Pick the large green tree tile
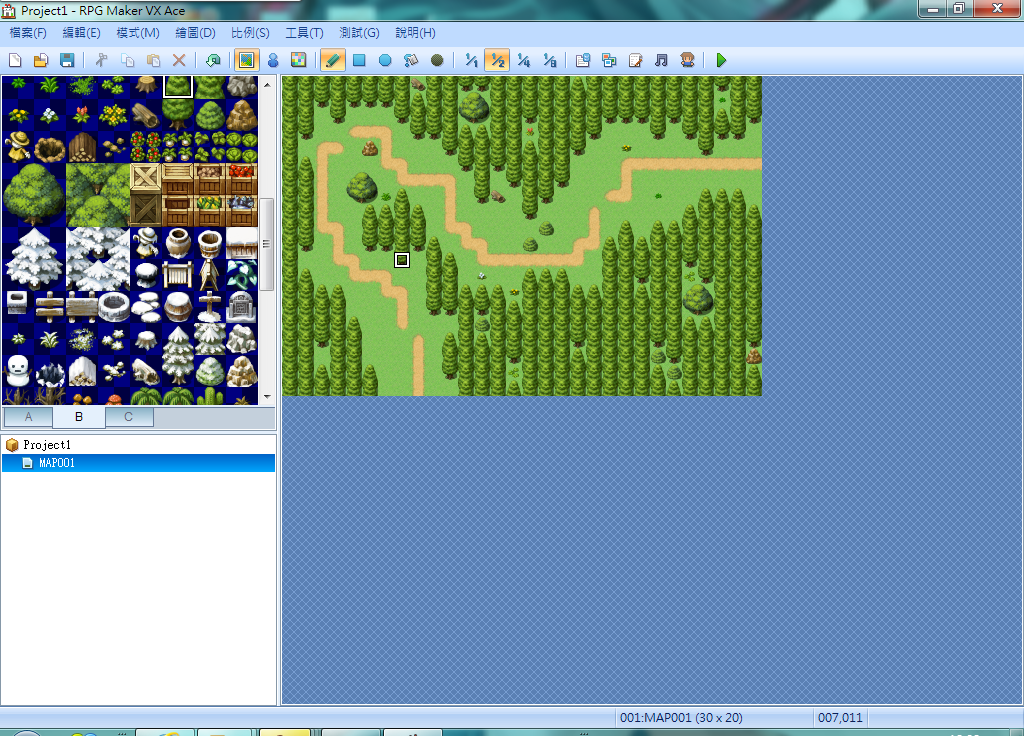 click(x=34, y=195)
